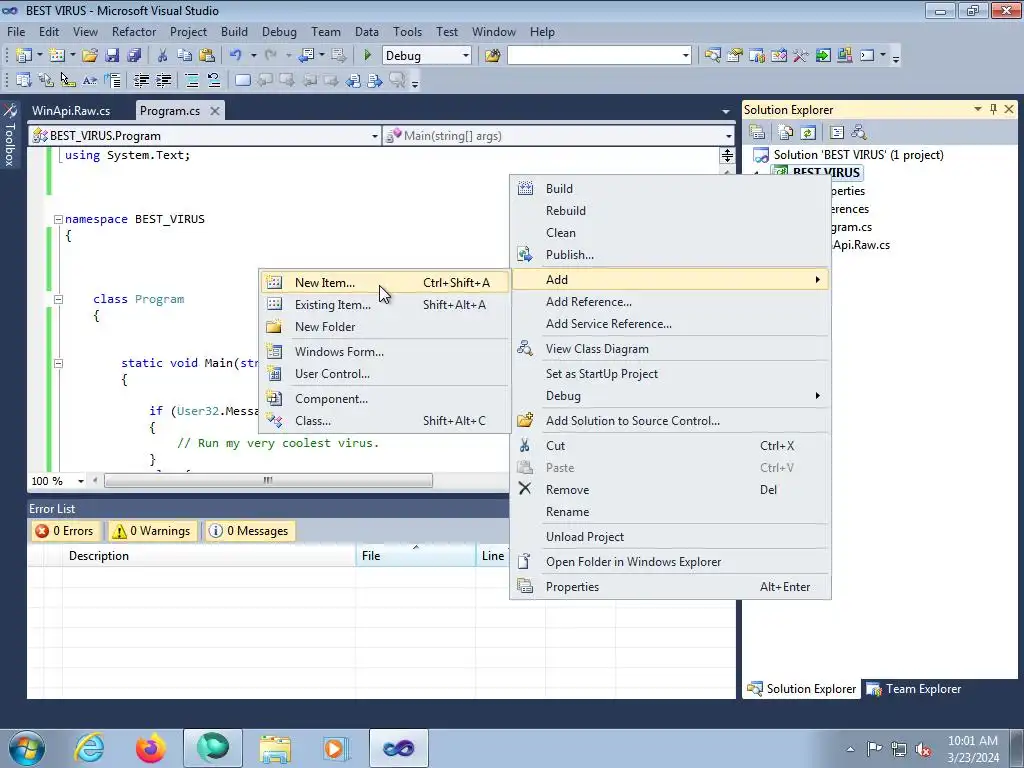Select New Item... in the Add submenu
The width and height of the screenshot is (1024, 768).
384,283
